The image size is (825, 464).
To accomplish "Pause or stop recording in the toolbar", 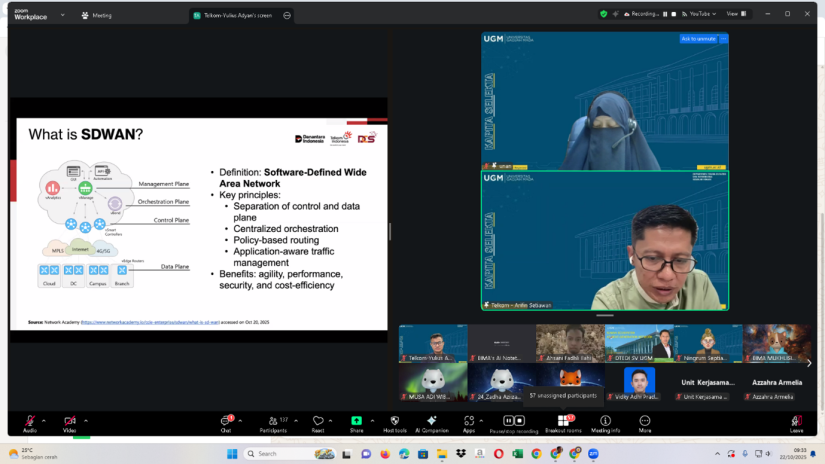I will [x=514, y=421].
